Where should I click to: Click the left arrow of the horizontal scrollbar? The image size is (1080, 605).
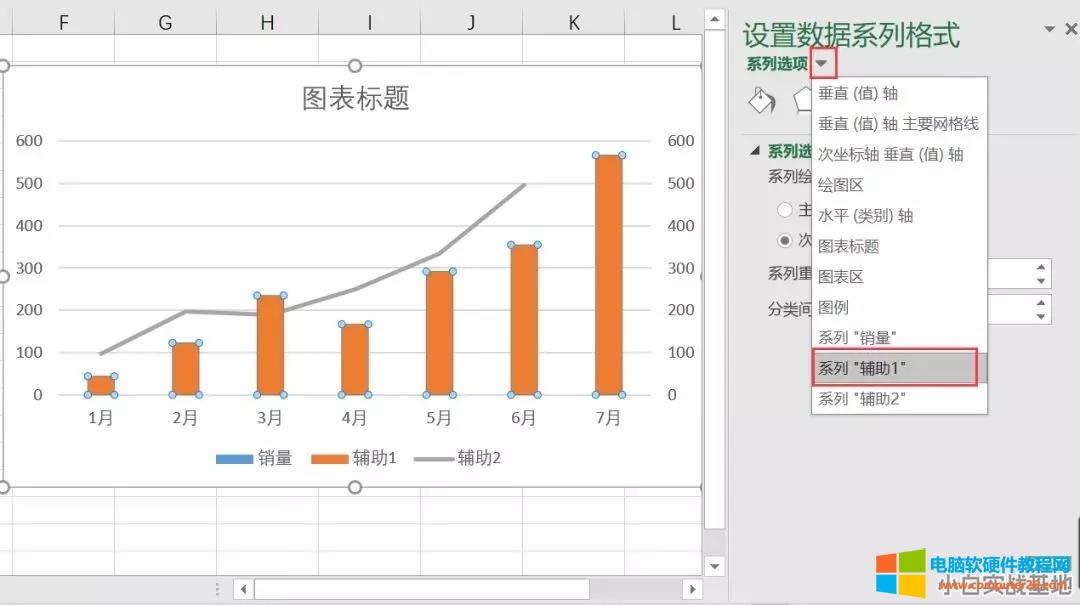[x=243, y=589]
